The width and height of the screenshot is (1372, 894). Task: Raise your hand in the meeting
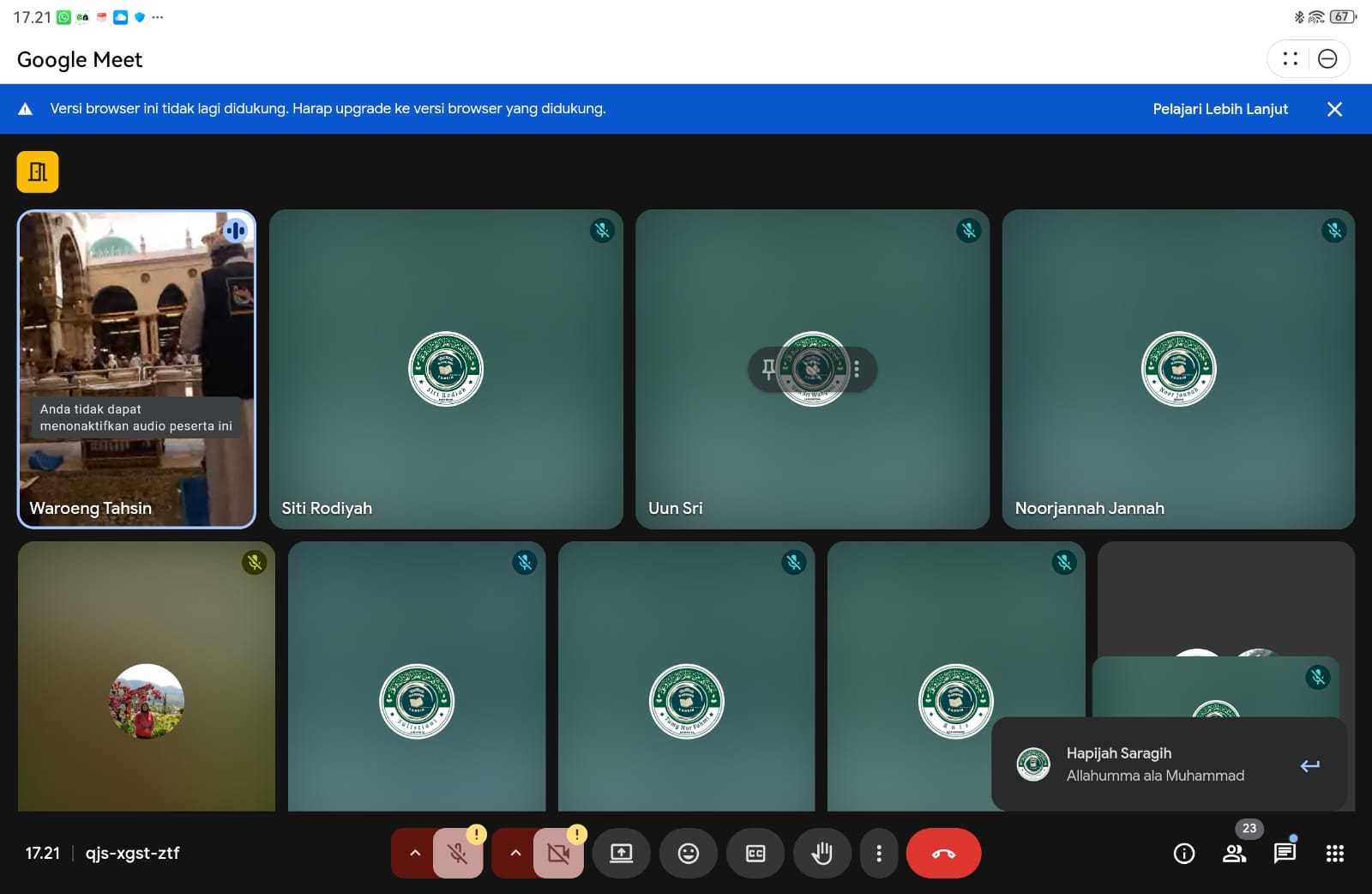click(x=821, y=853)
